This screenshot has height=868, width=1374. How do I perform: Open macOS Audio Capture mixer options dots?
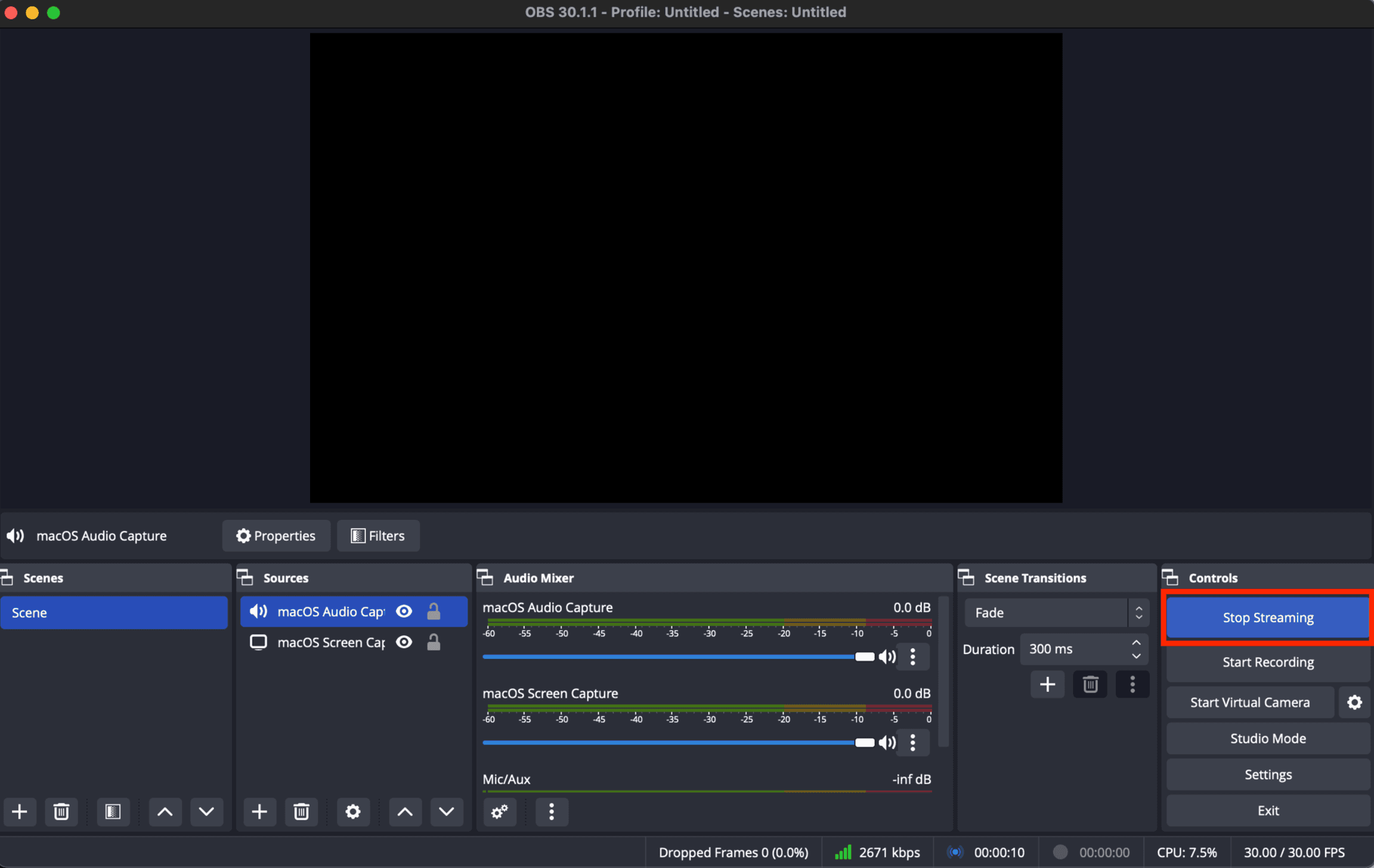(913, 657)
